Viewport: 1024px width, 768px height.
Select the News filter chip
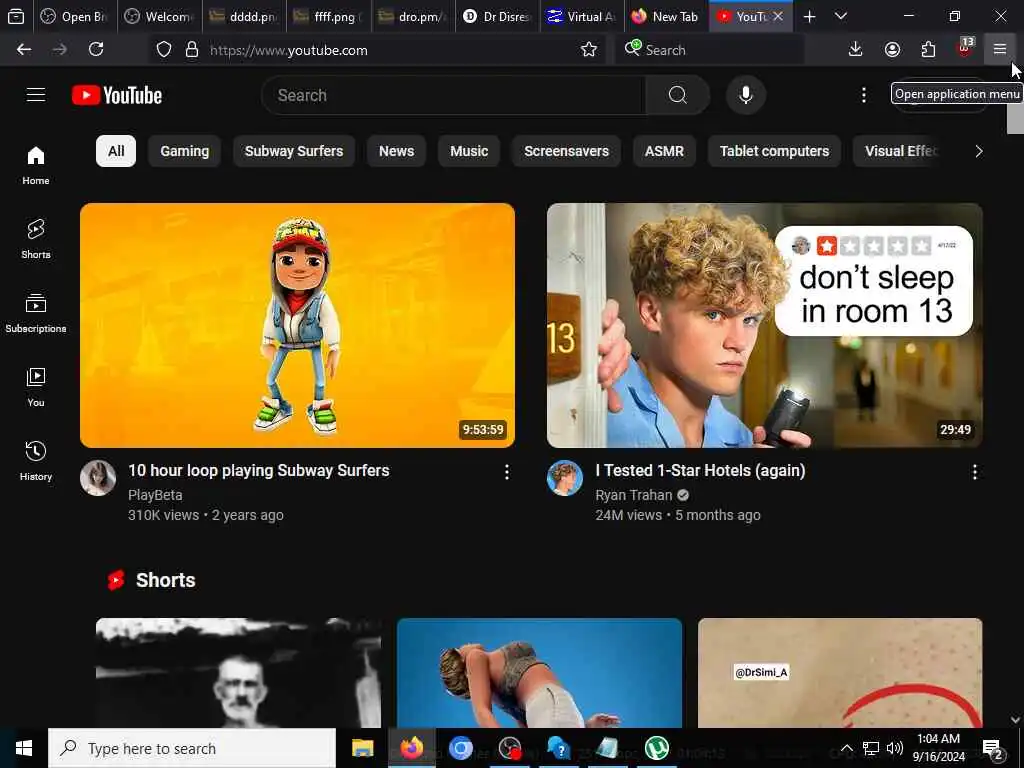click(396, 152)
